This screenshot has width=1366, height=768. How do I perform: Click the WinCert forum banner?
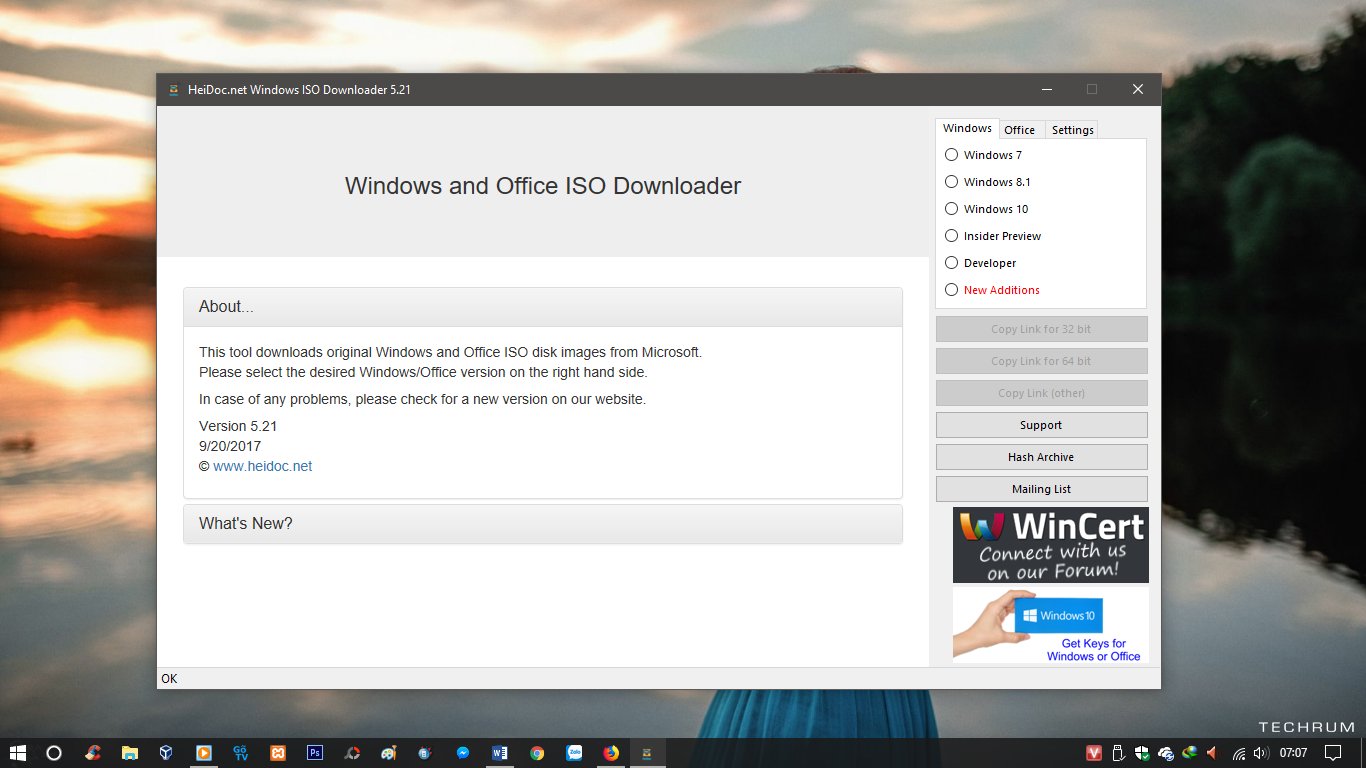click(x=1050, y=545)
